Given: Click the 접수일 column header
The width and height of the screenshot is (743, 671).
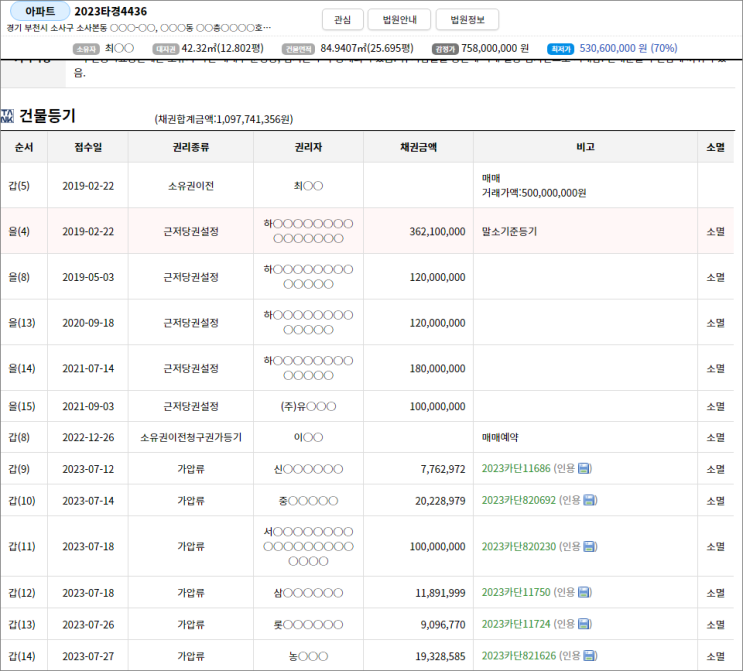Looking at the screenshot, I should [x=88, y=146].
